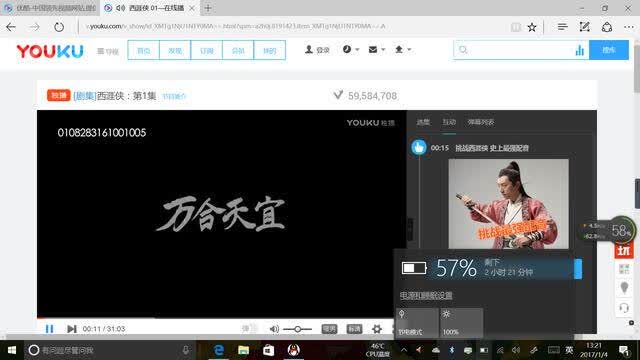Image resolution: width=640 pixels, height=360 pixels.
Task: Click the lightbulb icon in the sidebar
Action: tap(624, 288)
